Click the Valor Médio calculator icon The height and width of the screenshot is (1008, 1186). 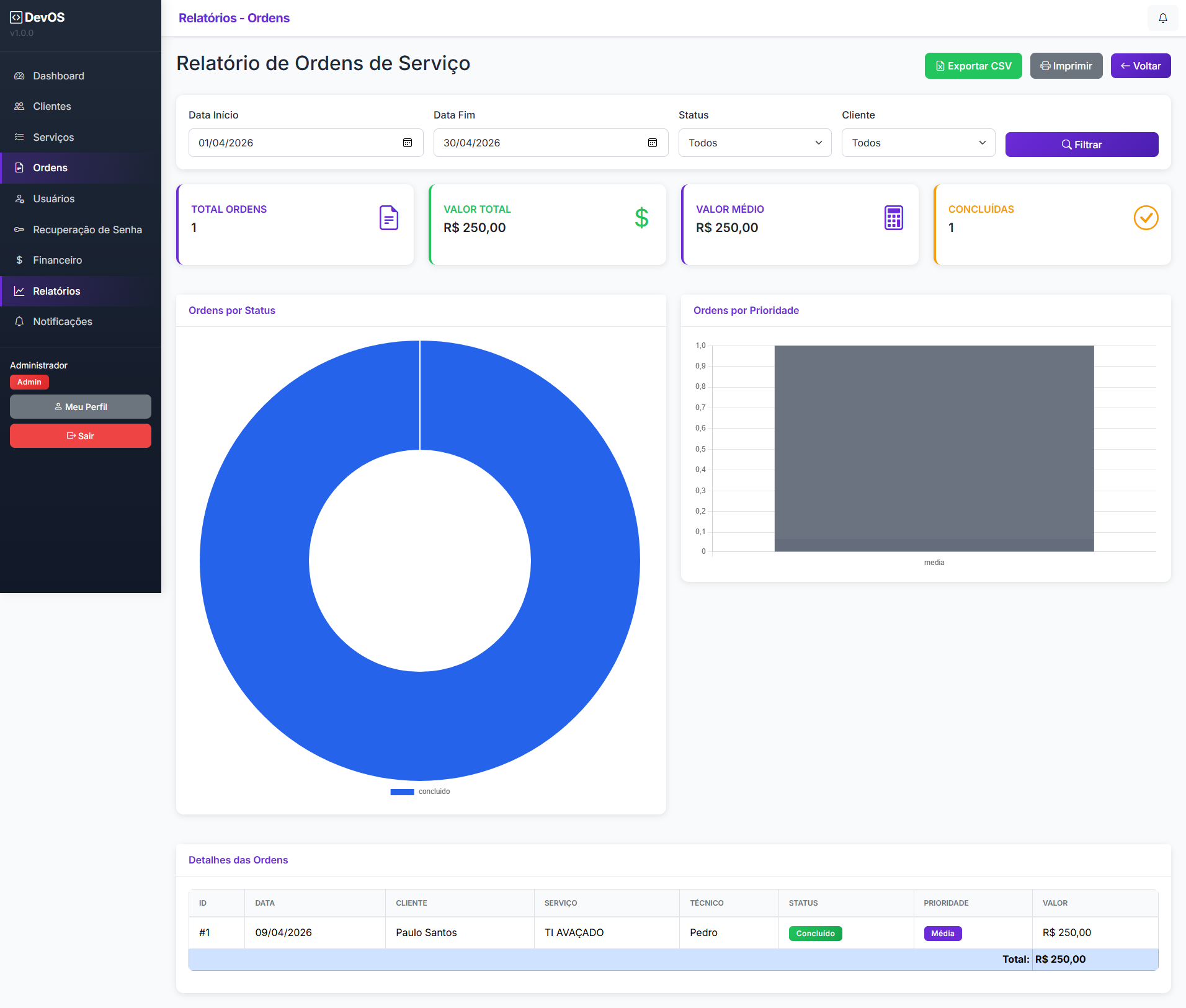(893, 218)
